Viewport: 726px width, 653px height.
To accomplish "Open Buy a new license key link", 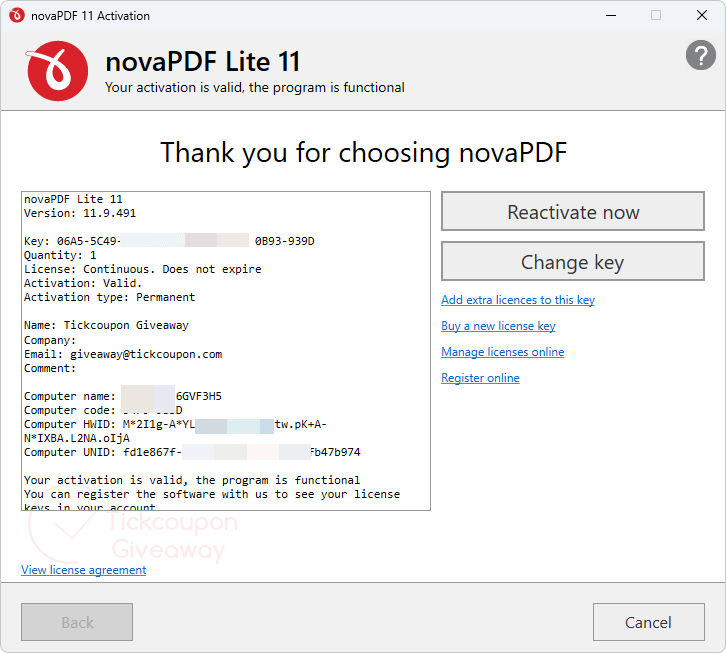I will 498,326.
